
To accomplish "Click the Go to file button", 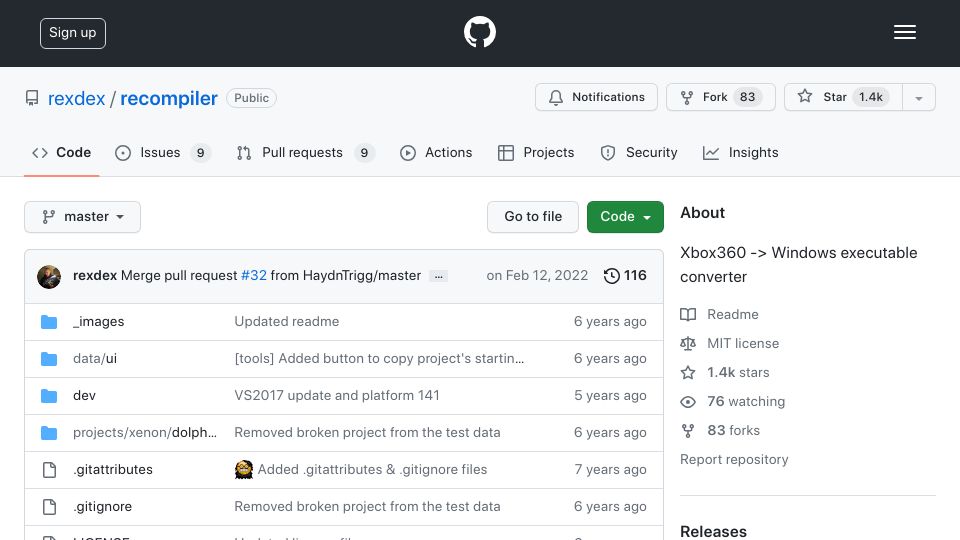I will coord(533,217).
